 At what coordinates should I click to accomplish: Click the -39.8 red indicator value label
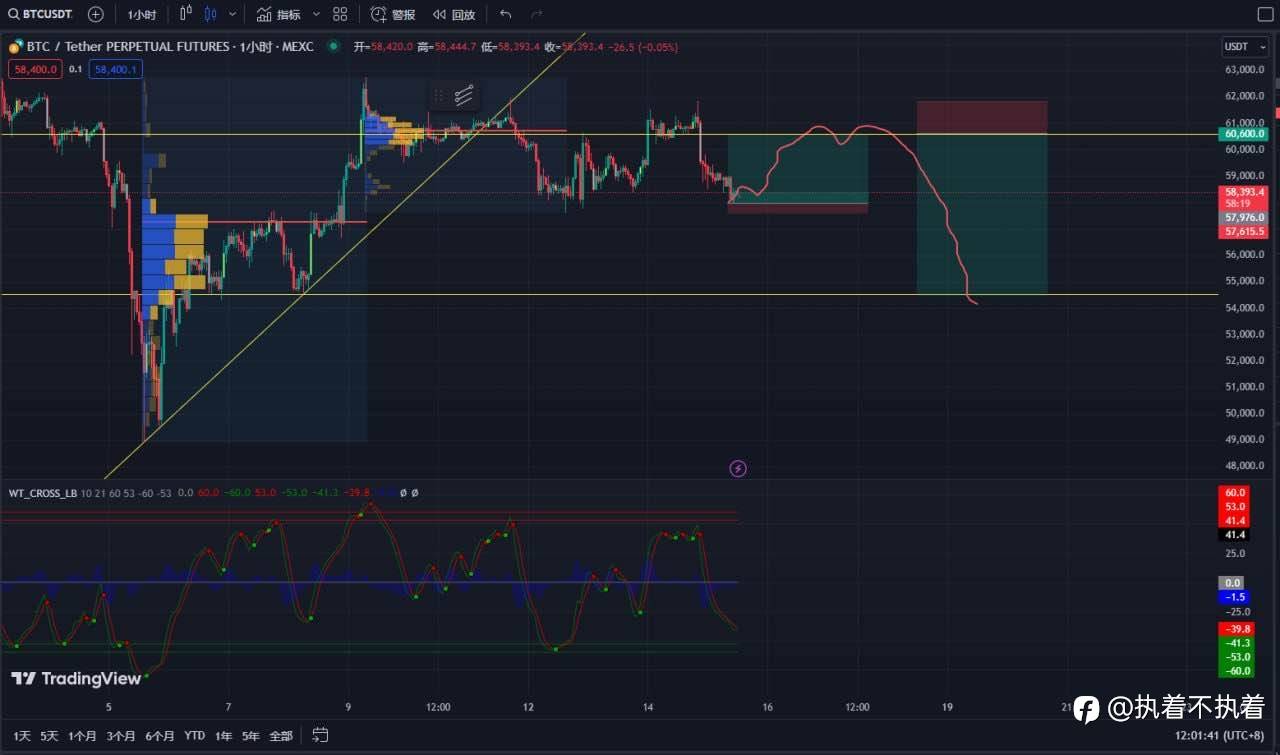coord(1235,629)
